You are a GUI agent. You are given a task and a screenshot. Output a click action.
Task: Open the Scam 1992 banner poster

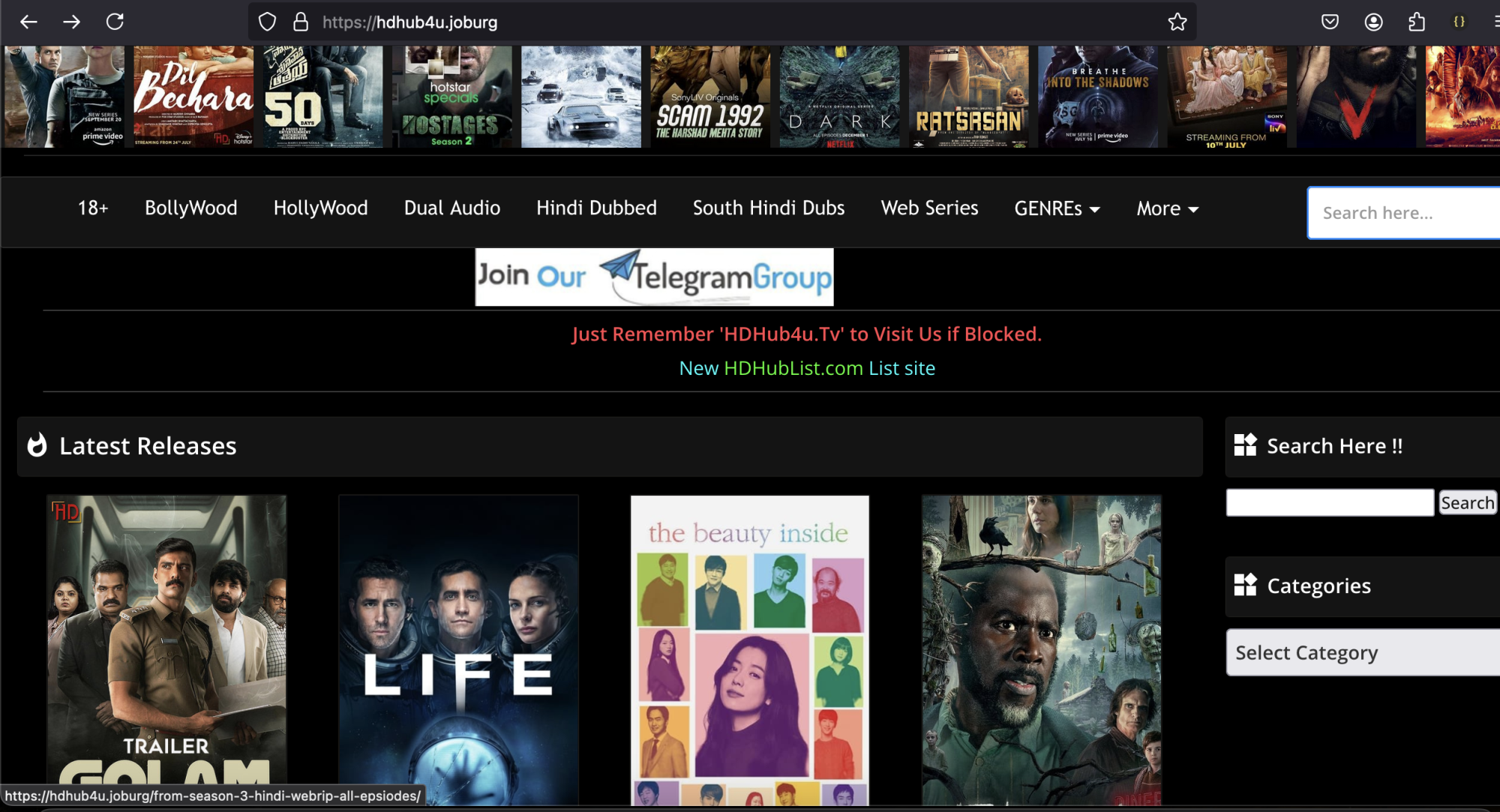pyautogui.click(x=710, y=97)
